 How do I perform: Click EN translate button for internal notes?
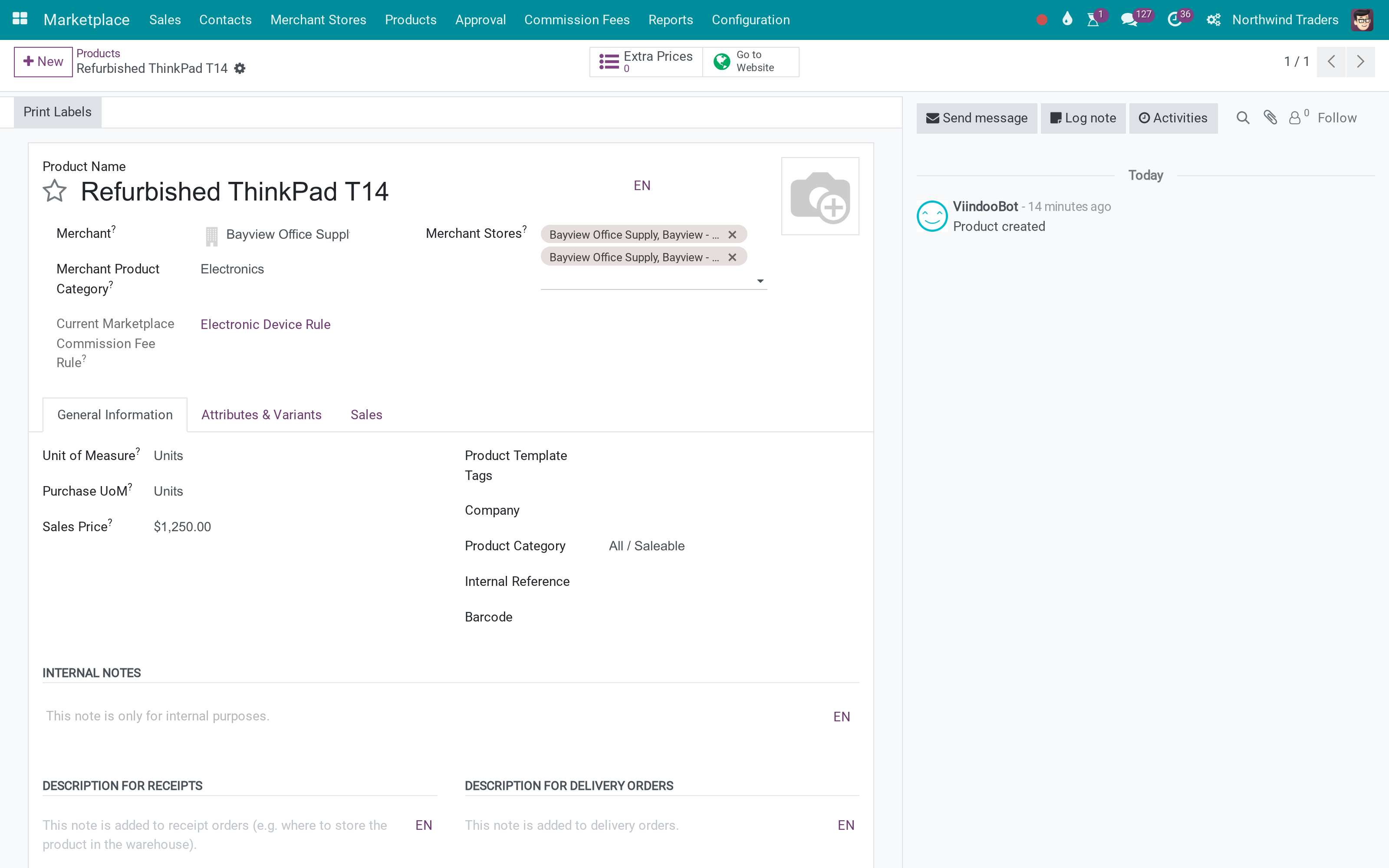tap(842, 717)
